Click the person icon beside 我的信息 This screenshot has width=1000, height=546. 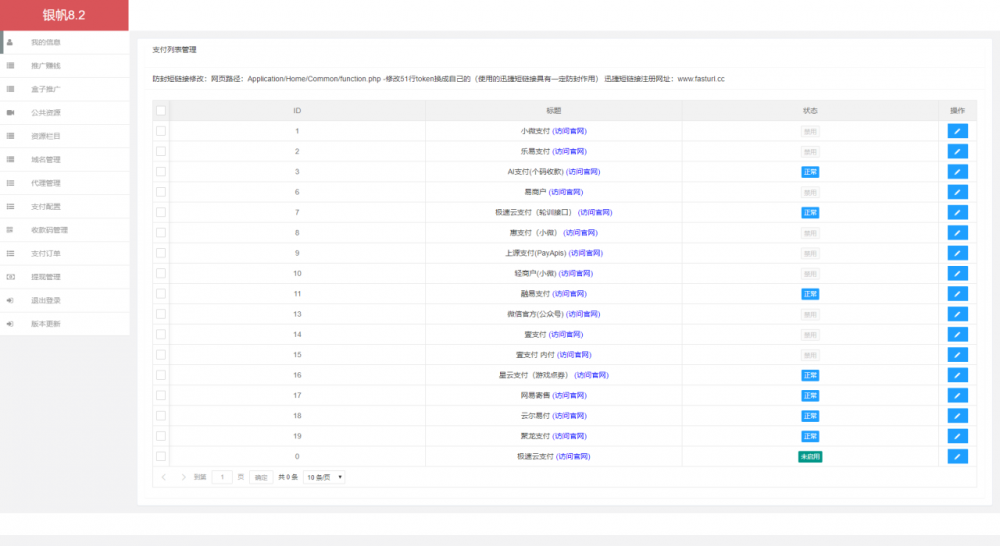coord(10,42)
